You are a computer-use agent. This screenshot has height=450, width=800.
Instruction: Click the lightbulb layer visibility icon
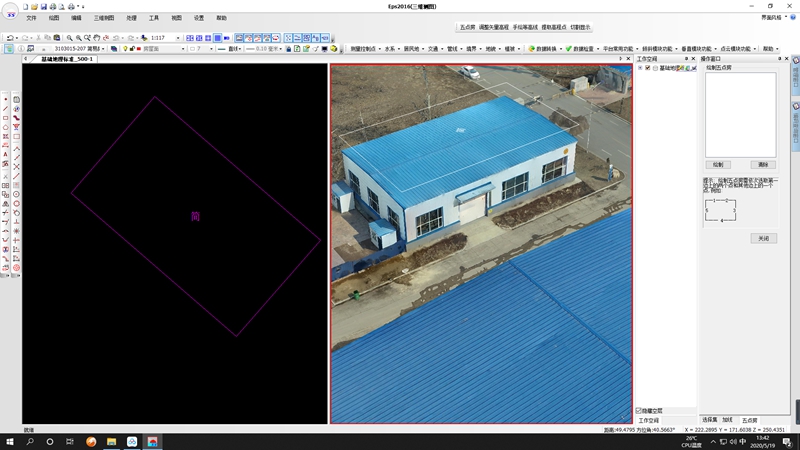coord(125,49)
